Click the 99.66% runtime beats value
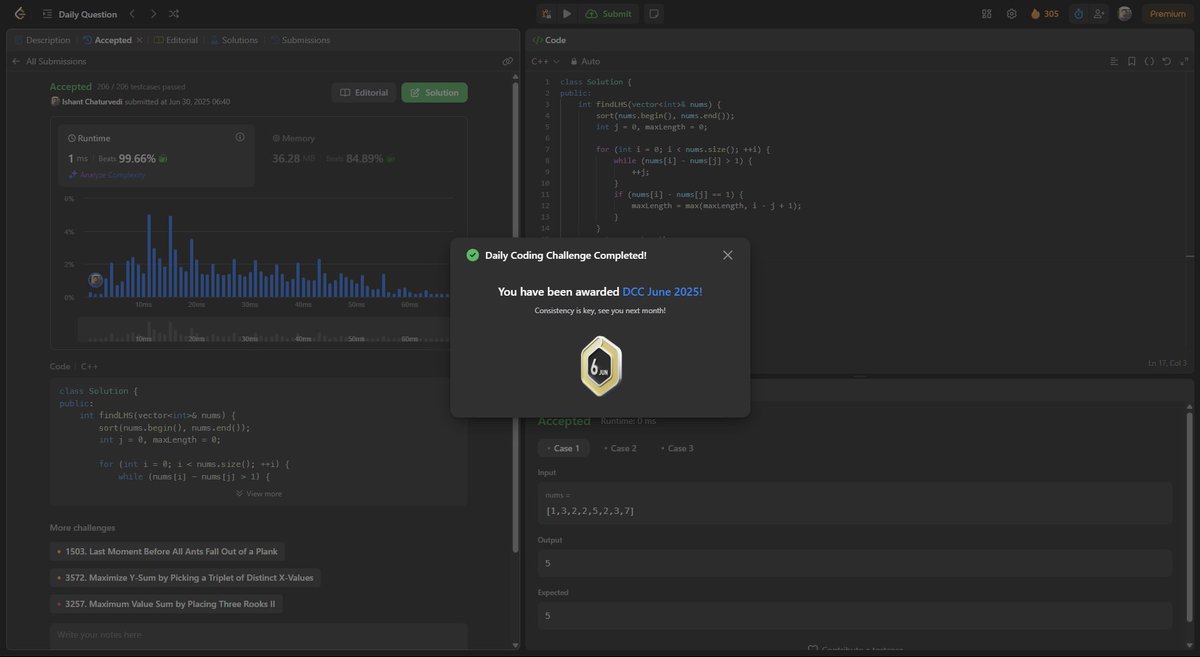Viewport: 1200px width, 657px height. pos(137,158)
